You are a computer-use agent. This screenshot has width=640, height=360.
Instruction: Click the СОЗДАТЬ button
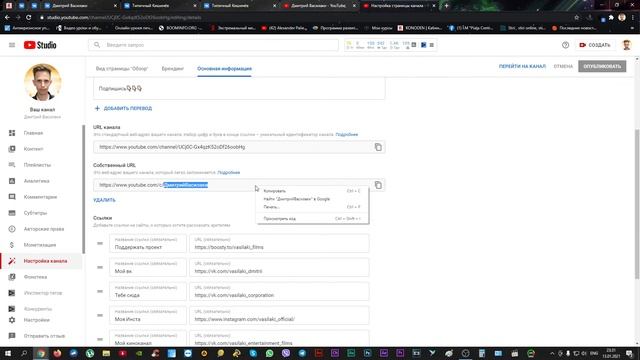click(x=595, y=45)
